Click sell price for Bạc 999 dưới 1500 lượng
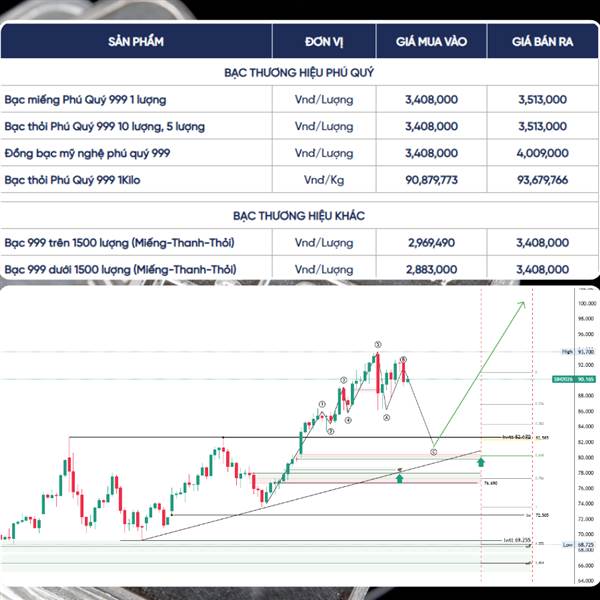The width and height of the screenshot is (600, 600). tap(543, 269)
